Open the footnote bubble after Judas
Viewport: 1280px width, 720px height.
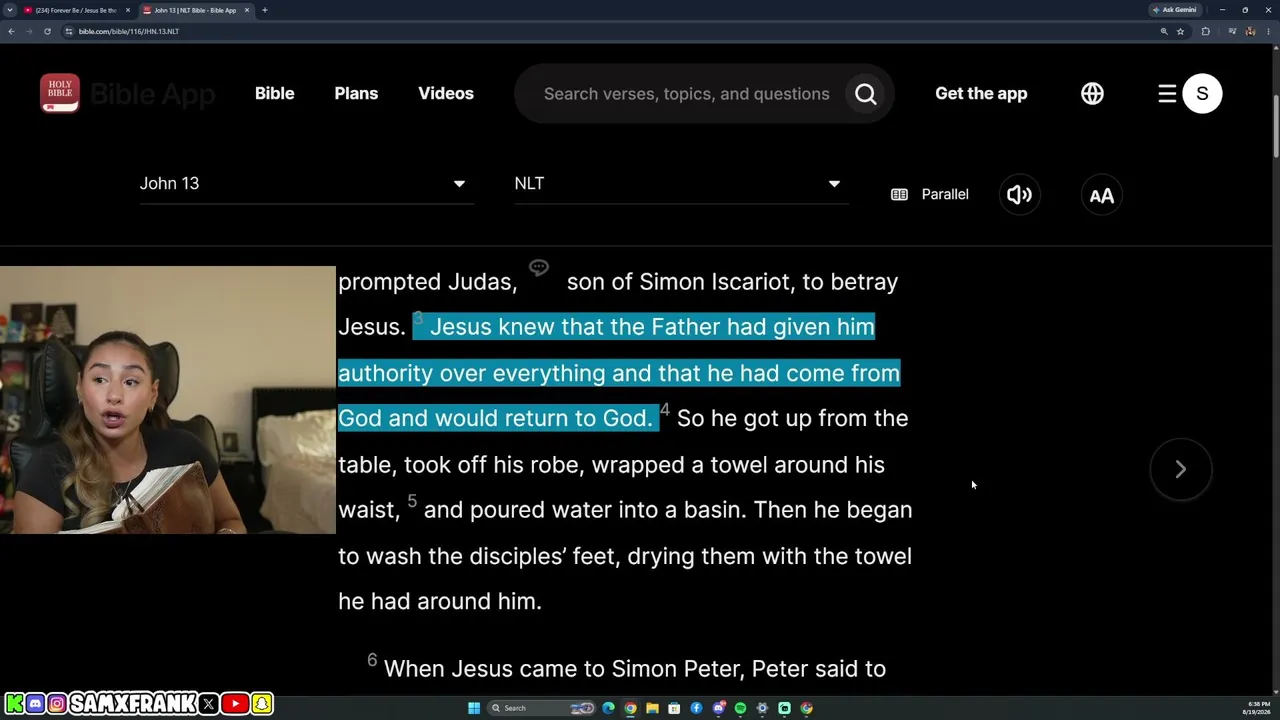coord(539,267)
